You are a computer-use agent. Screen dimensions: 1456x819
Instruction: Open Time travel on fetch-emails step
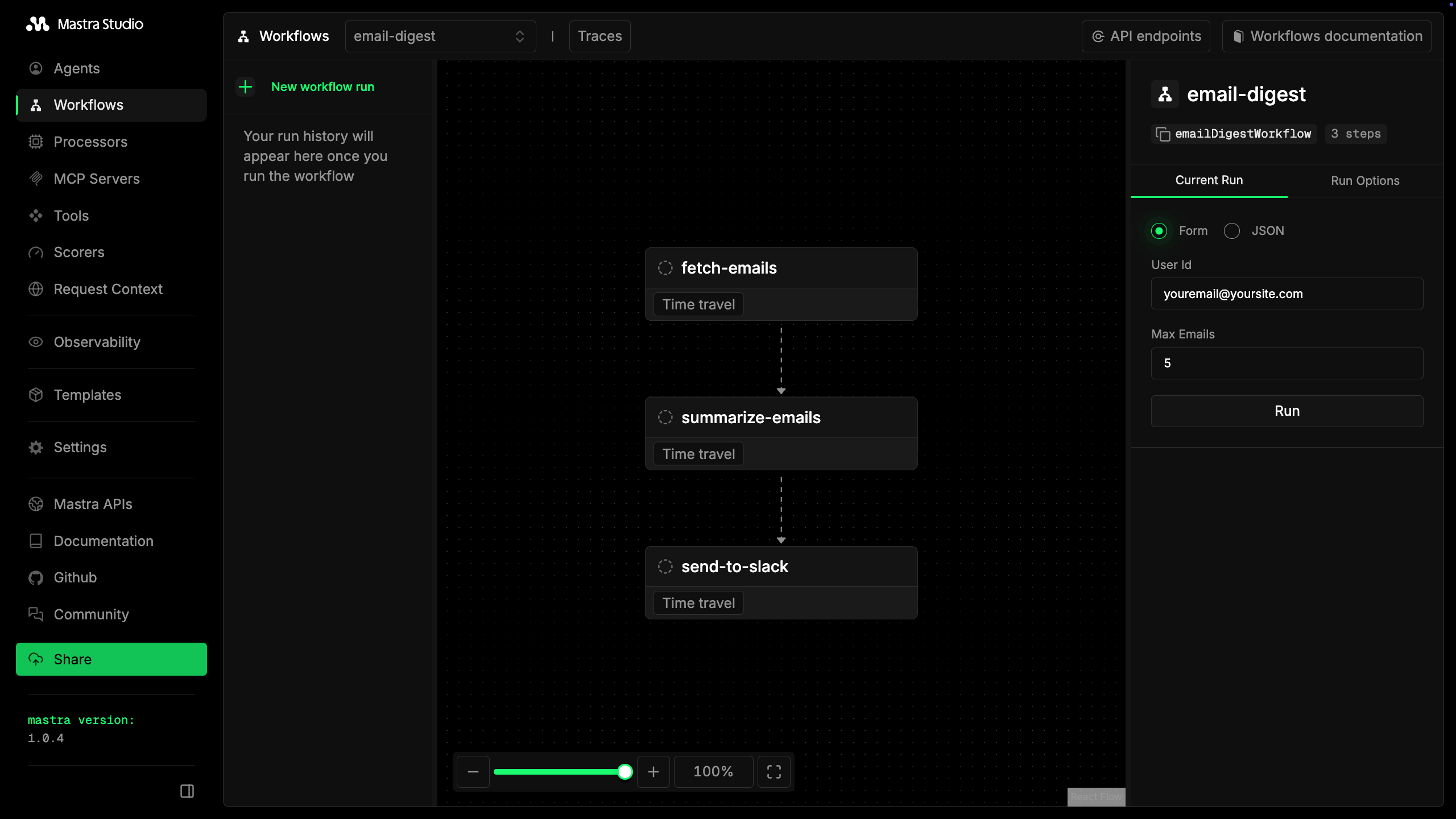(698, 304)
